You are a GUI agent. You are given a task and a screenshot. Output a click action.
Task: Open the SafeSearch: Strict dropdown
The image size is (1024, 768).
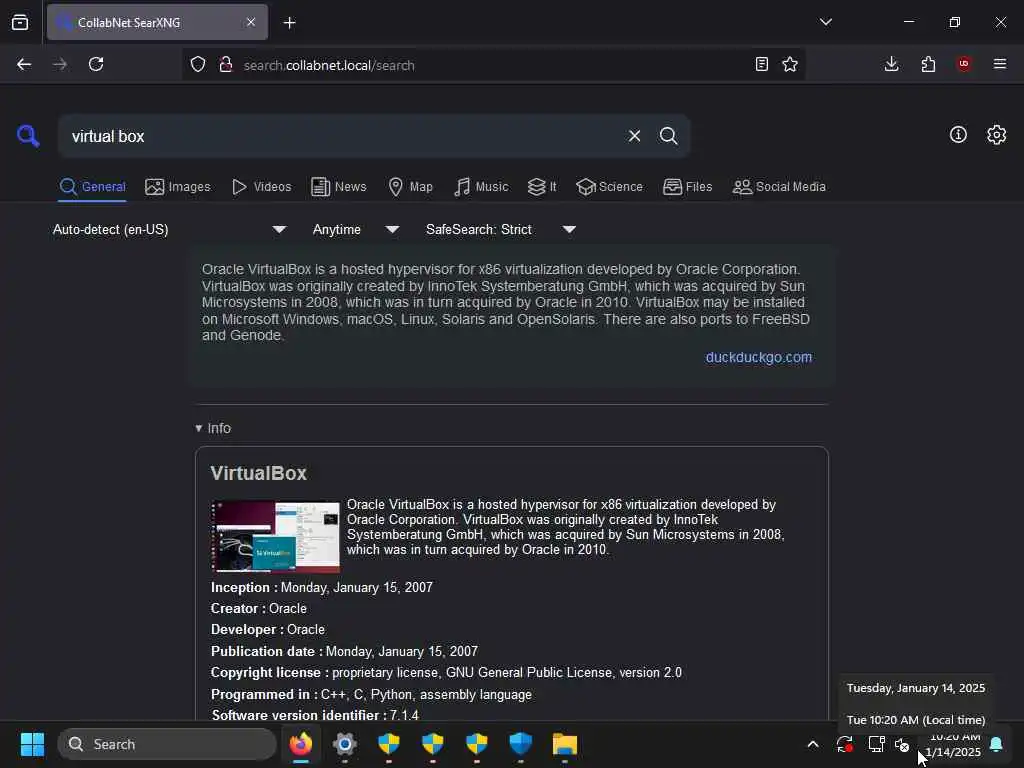[501, 229]
